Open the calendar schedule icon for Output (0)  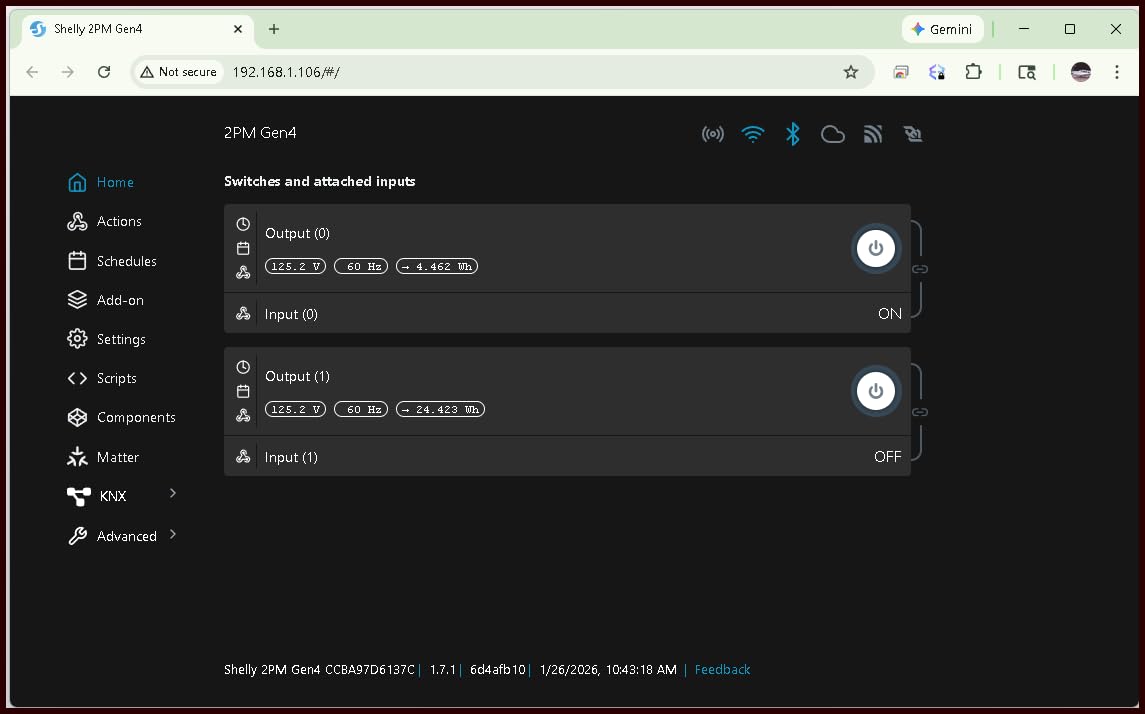tap(243, 248)
